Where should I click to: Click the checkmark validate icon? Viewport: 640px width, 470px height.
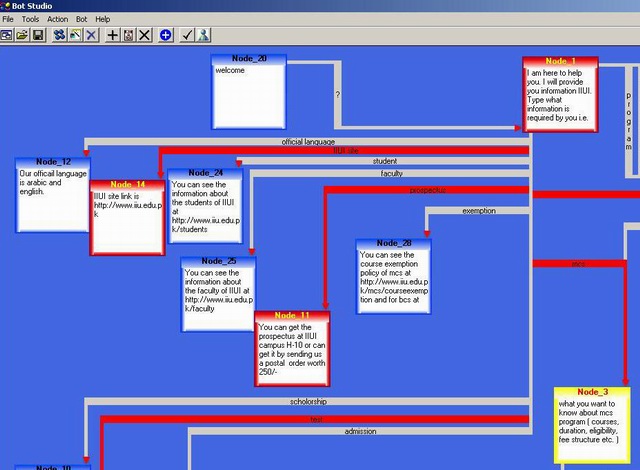(x=187, y=35)
